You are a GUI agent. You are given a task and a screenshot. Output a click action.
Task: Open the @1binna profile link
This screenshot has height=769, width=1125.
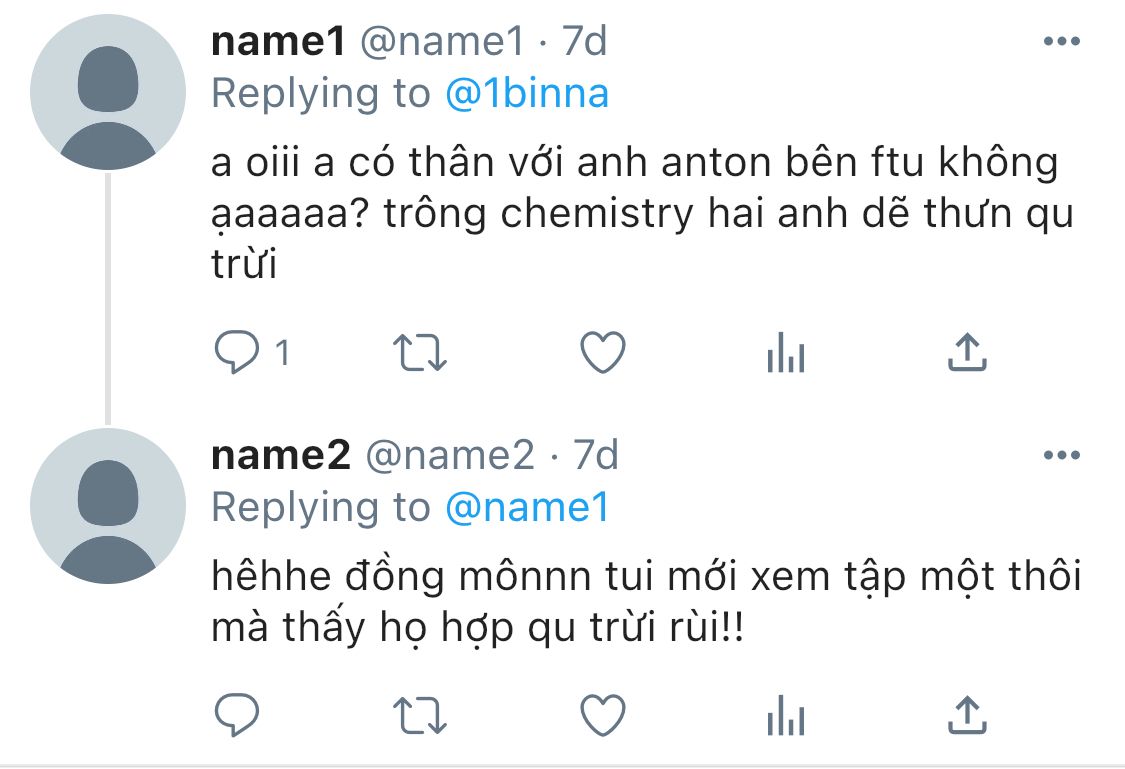pyautogui.click(x=526, y=94)
